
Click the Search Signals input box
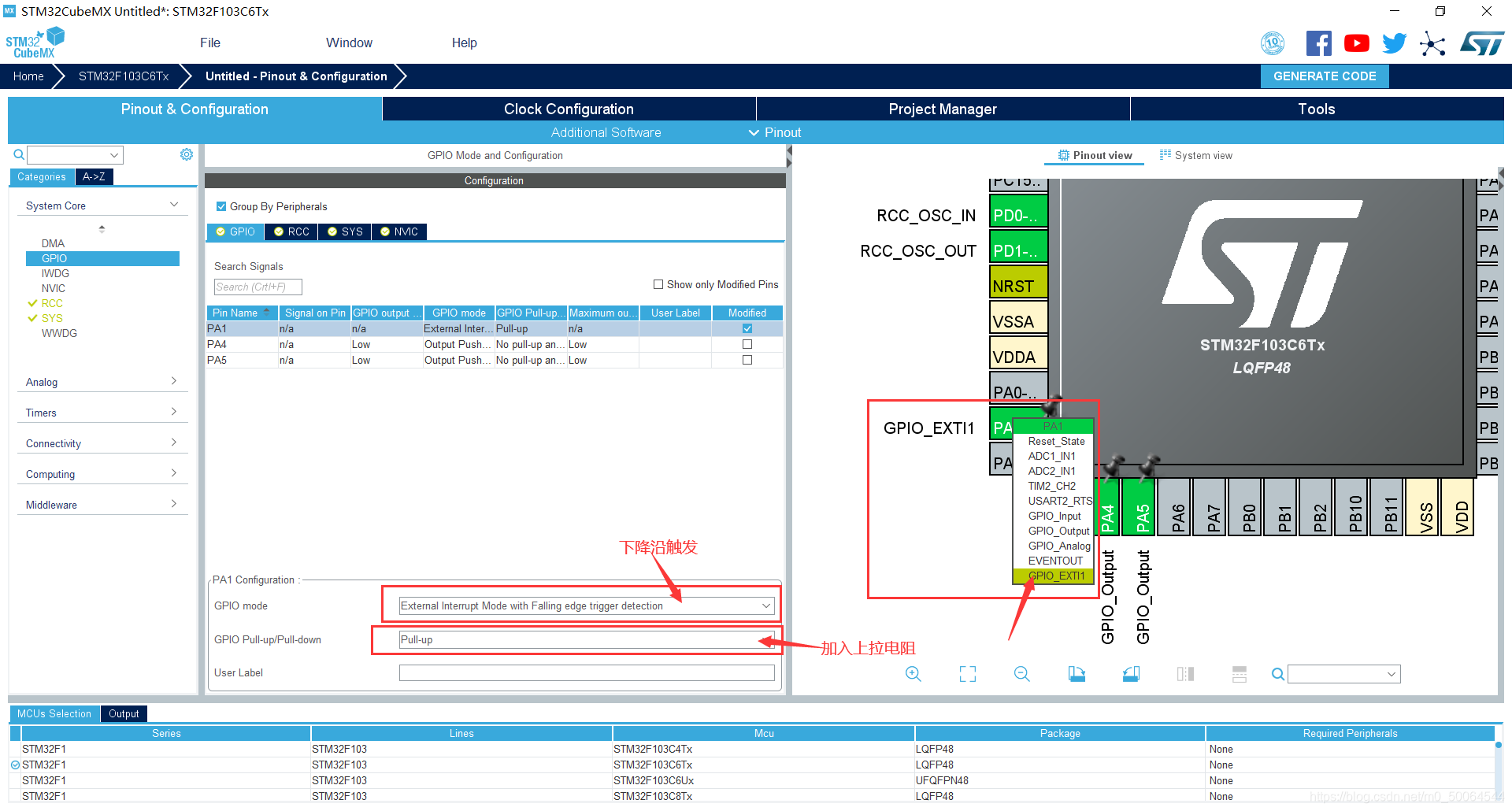click(x=258, y=287)
